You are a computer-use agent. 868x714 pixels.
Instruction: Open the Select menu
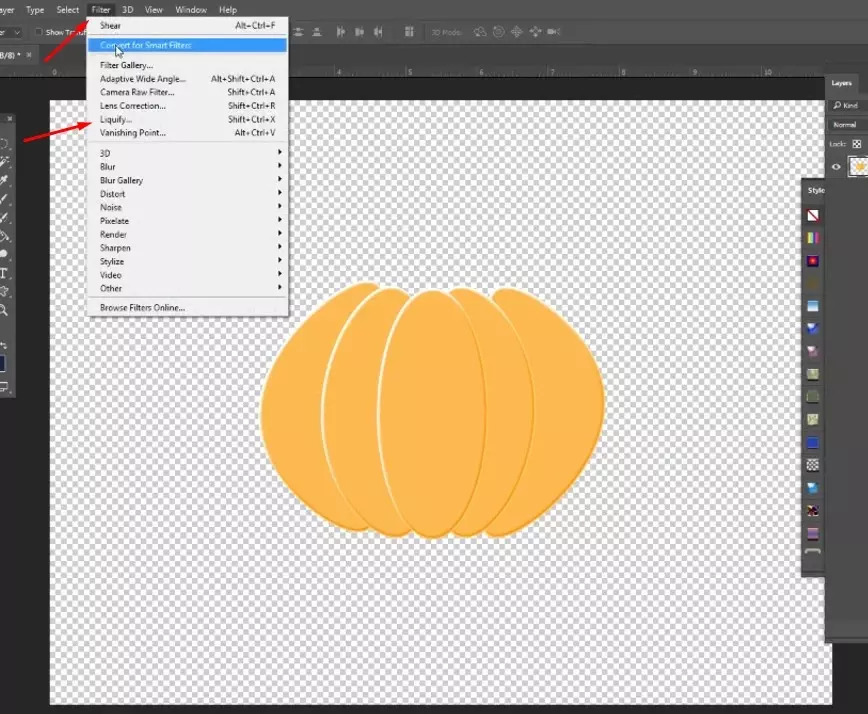coord(68,10)
